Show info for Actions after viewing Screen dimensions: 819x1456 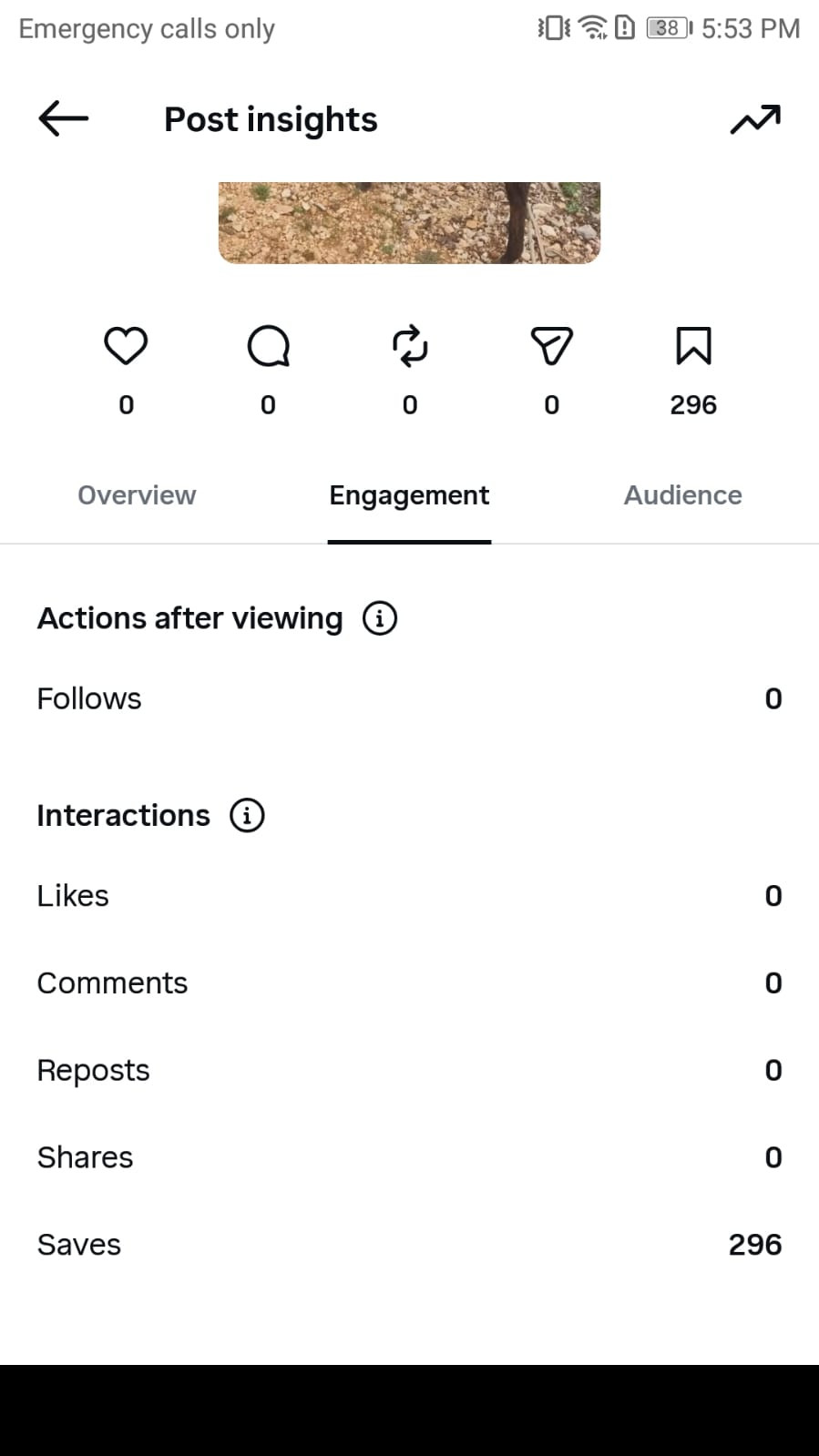pos(380,618)
